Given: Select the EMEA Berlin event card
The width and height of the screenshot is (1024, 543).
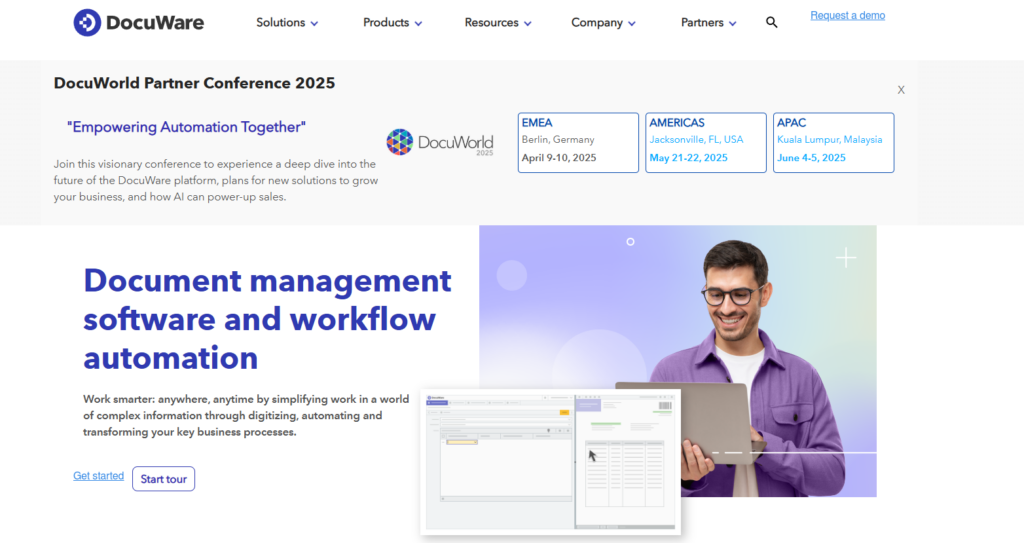Looking at the screenshot, I should point(578,142).
